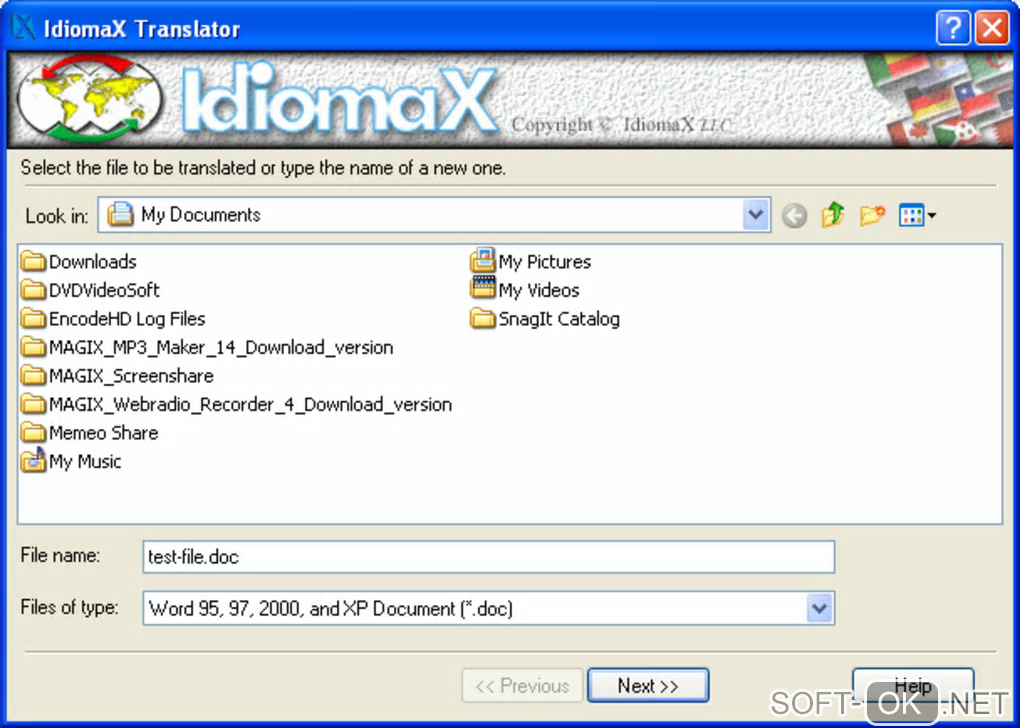Select the MAGIX_Screenshare entry
Screen dimensions: 1020x728
pyautogui.click(x=131, y=377)
